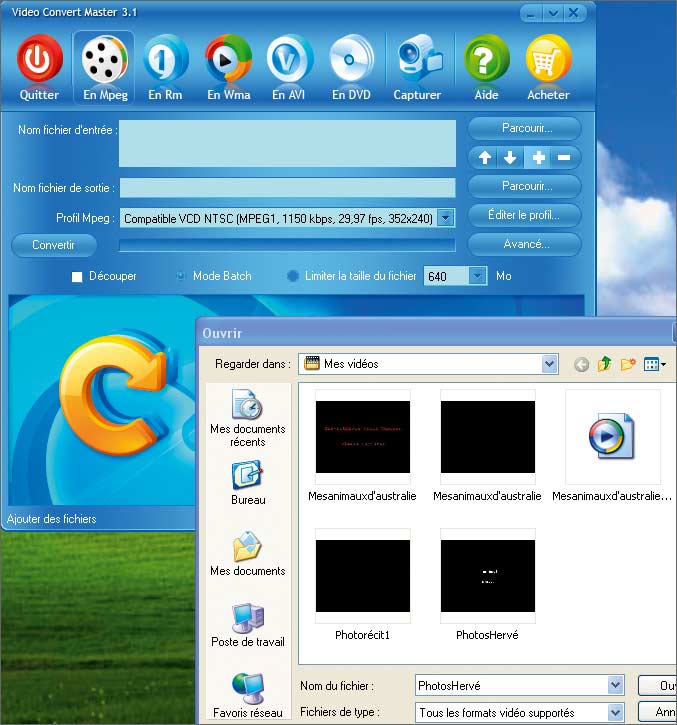Click the Convertir button
677x725 pixels.
54,245
